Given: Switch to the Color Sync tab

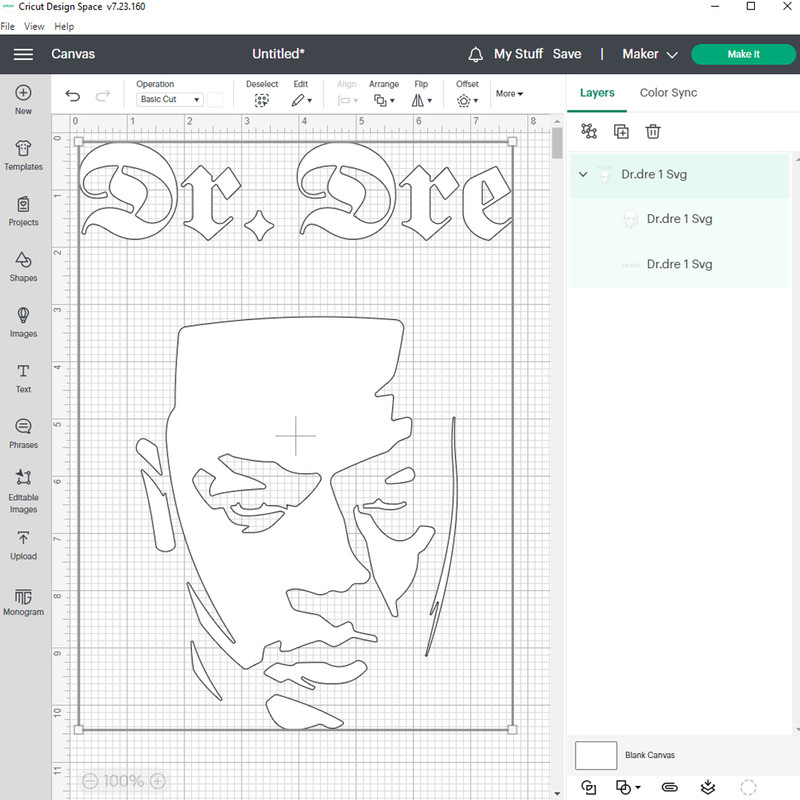Looking at the screenshot, I should coord(668,93).
